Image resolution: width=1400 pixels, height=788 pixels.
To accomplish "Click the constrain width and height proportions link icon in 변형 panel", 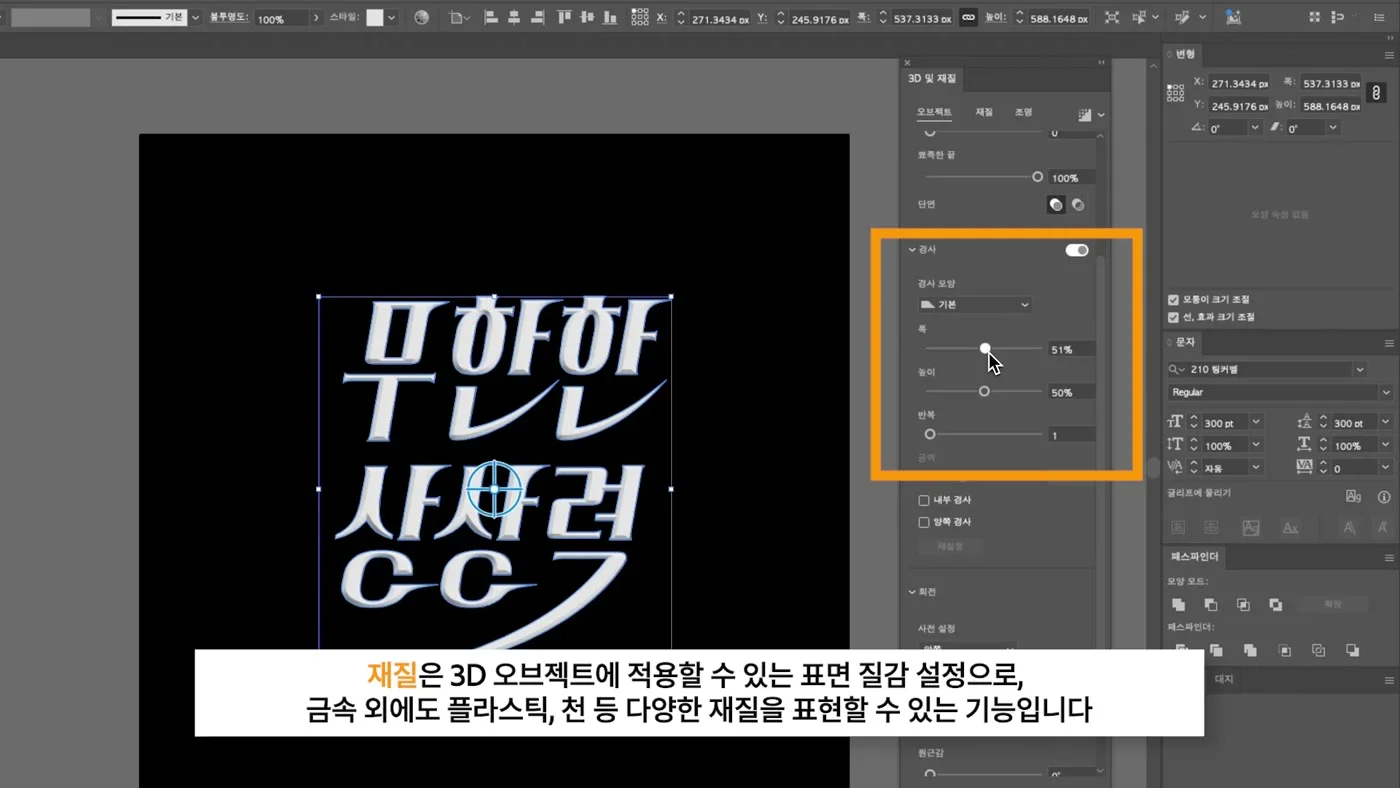I will coord(1376,93).
